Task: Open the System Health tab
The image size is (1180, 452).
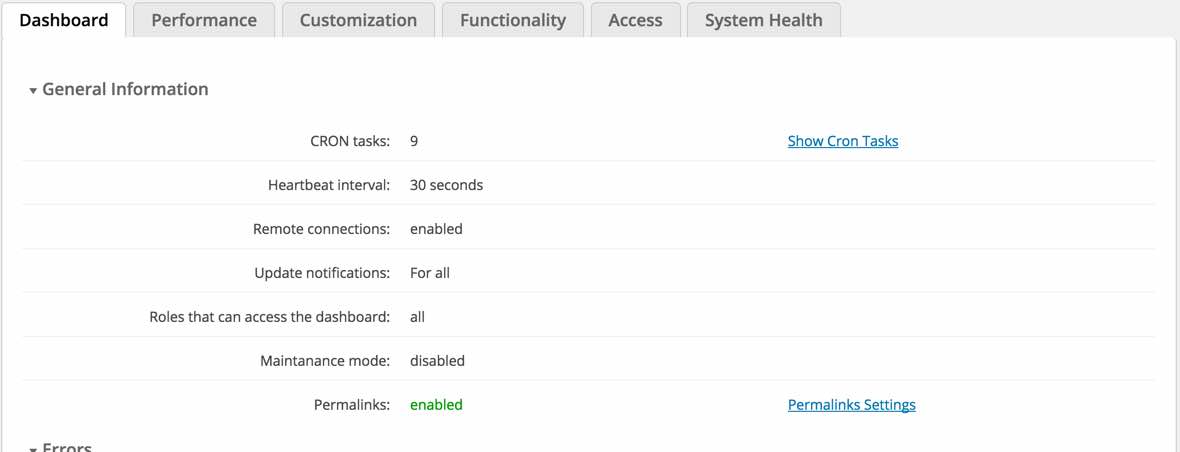Action: tap(763, 20)
